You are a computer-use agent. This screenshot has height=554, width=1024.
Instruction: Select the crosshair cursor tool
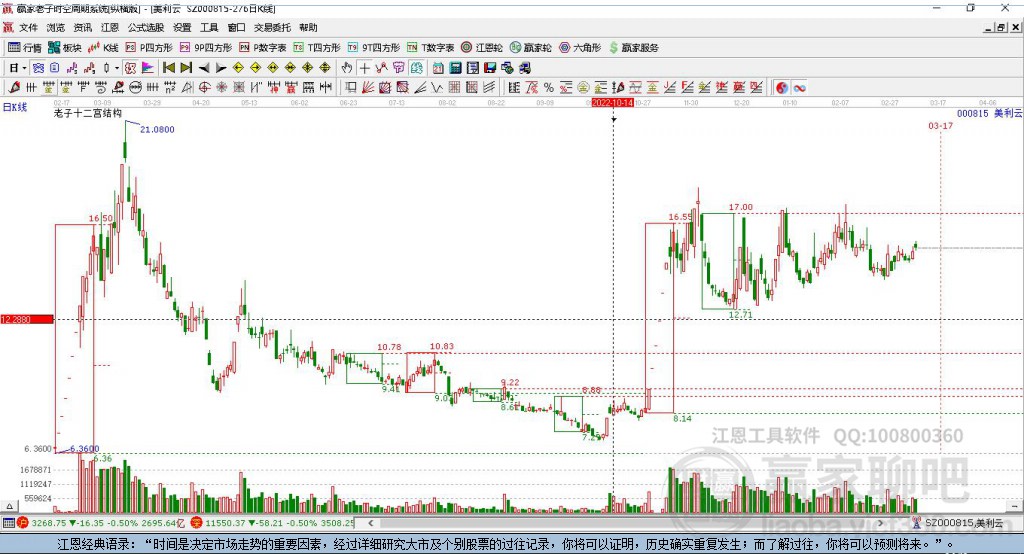click(364, 68)
